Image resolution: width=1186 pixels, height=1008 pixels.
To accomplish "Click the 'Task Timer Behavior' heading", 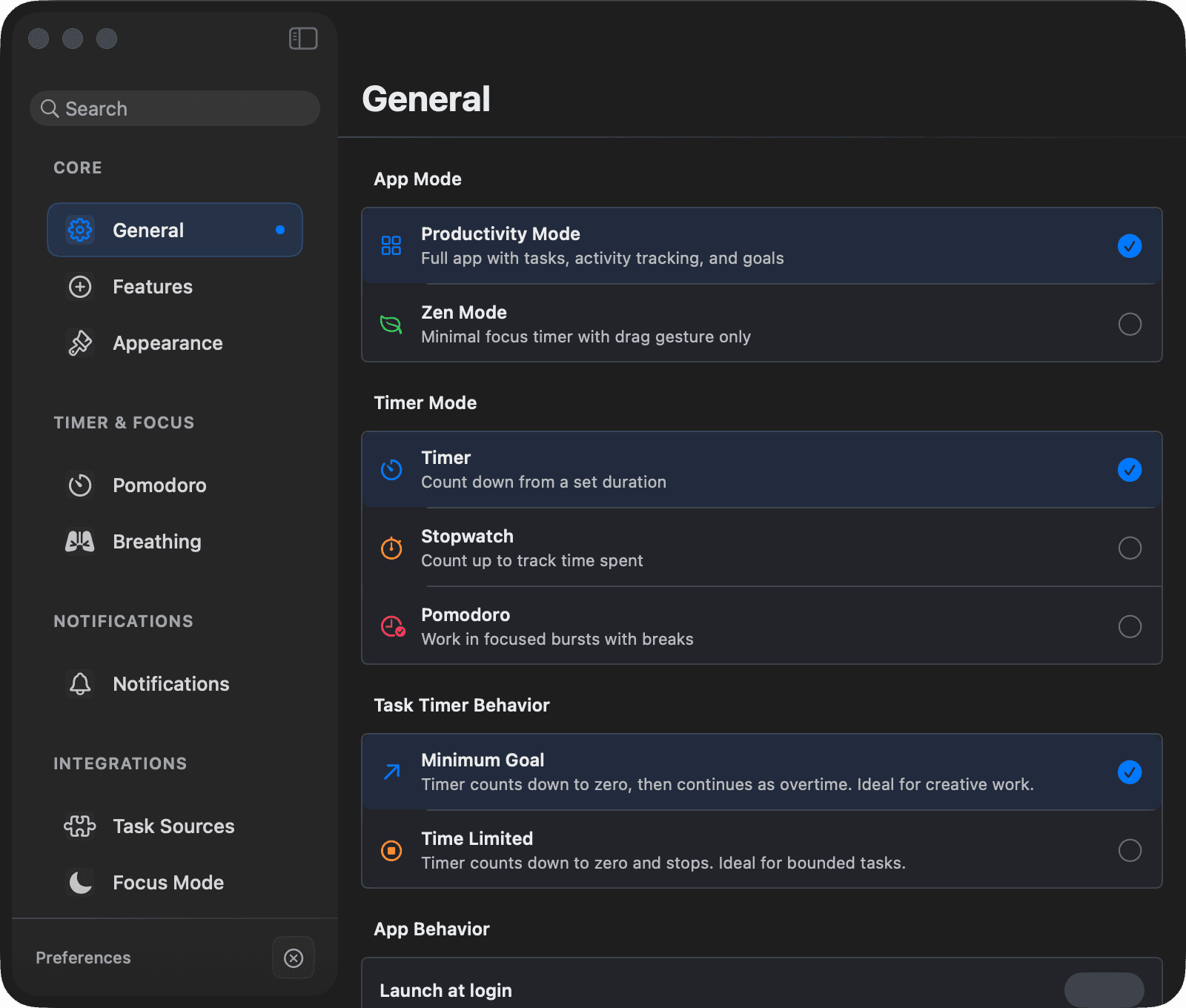I will coord(462,705).
